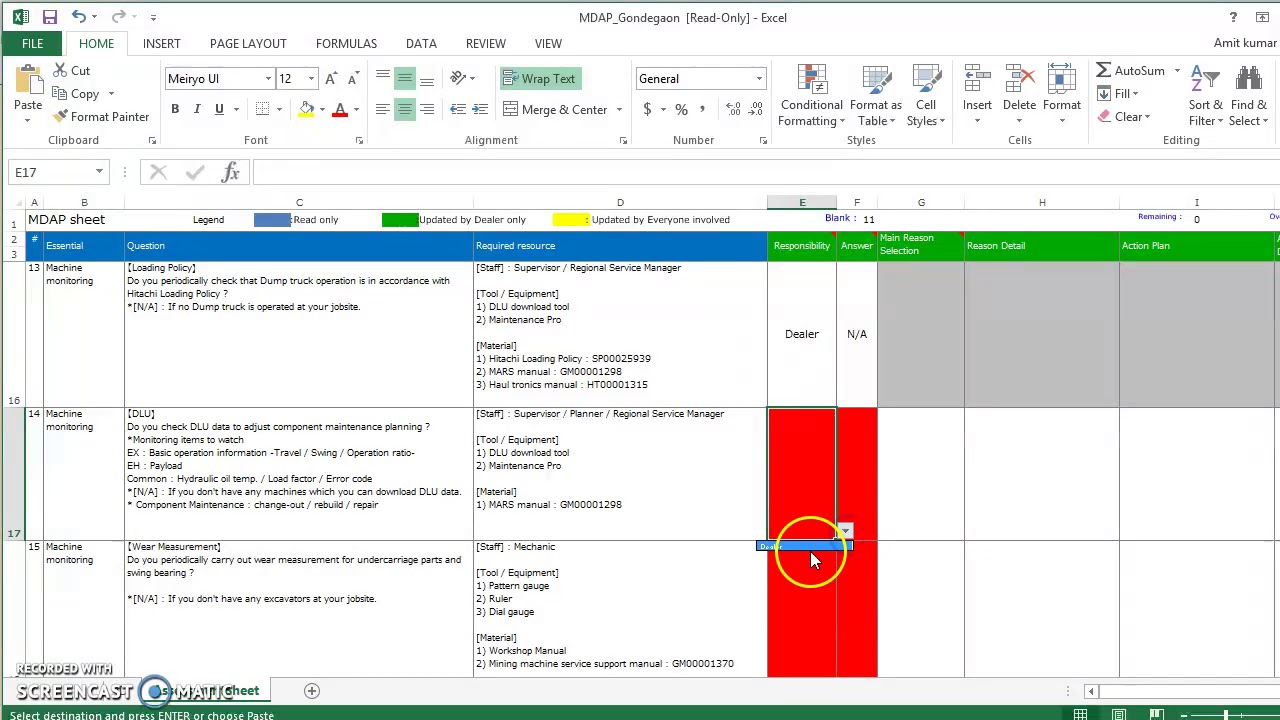Decrease the cell indent
This screenshot has height=720, width=1280.
[x=458, y=109]
